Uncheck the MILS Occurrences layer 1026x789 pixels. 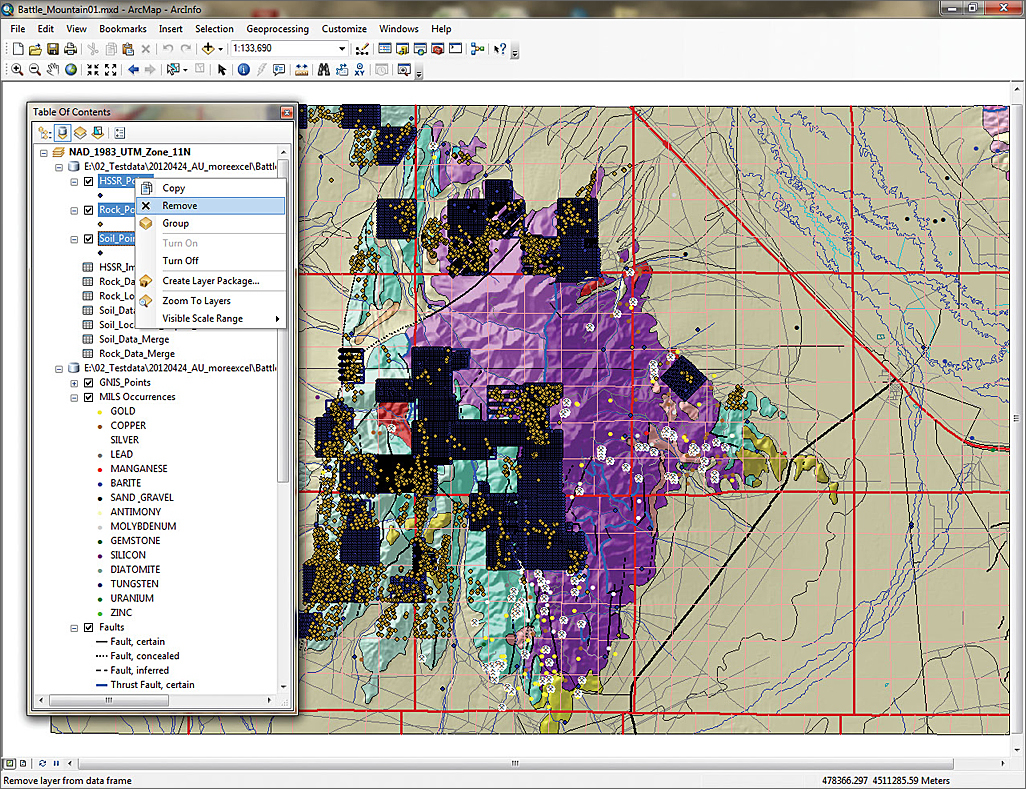pos(89,397)
